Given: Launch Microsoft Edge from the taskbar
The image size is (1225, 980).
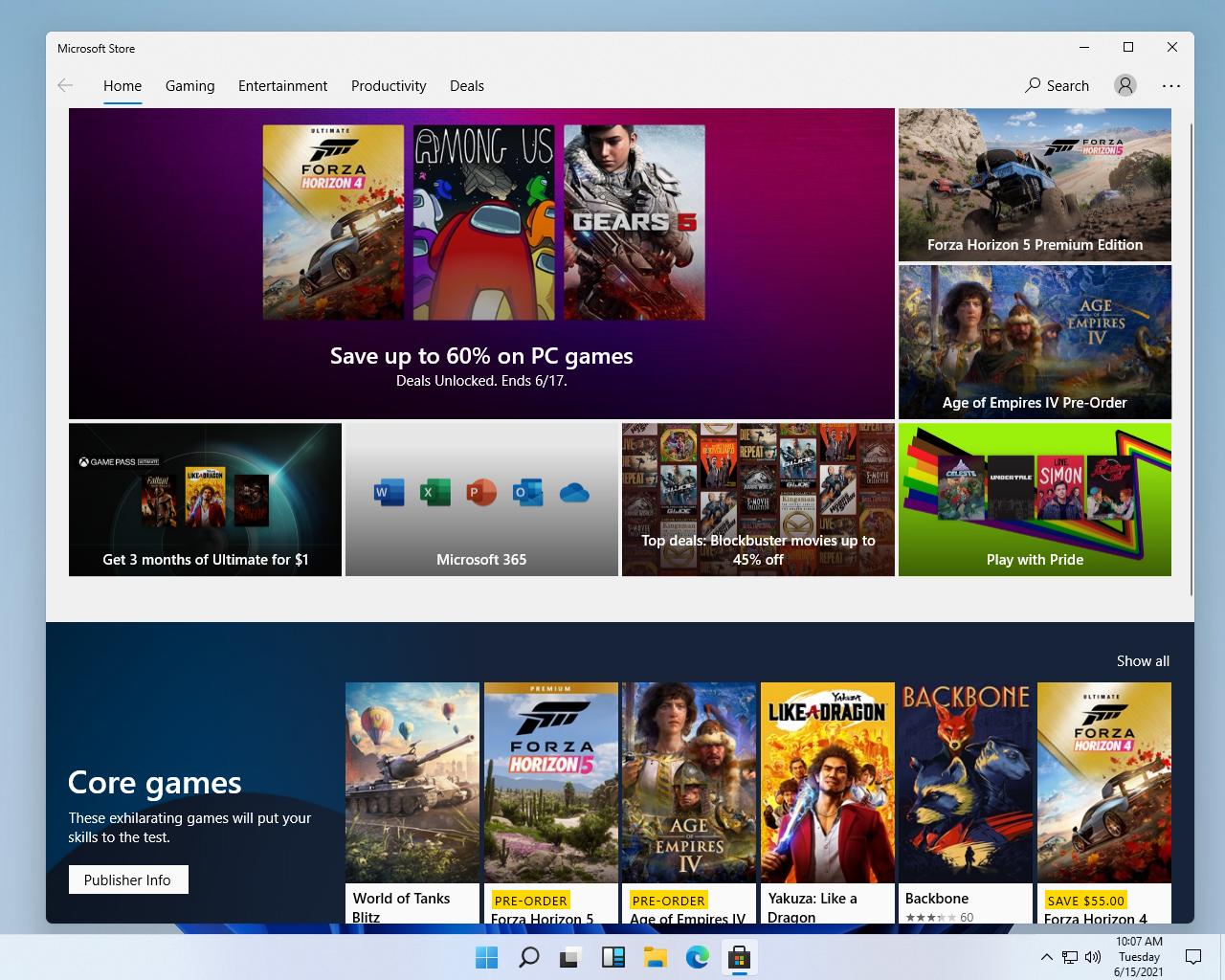Looking at the screenshot, I should click(x=696, y=957).
